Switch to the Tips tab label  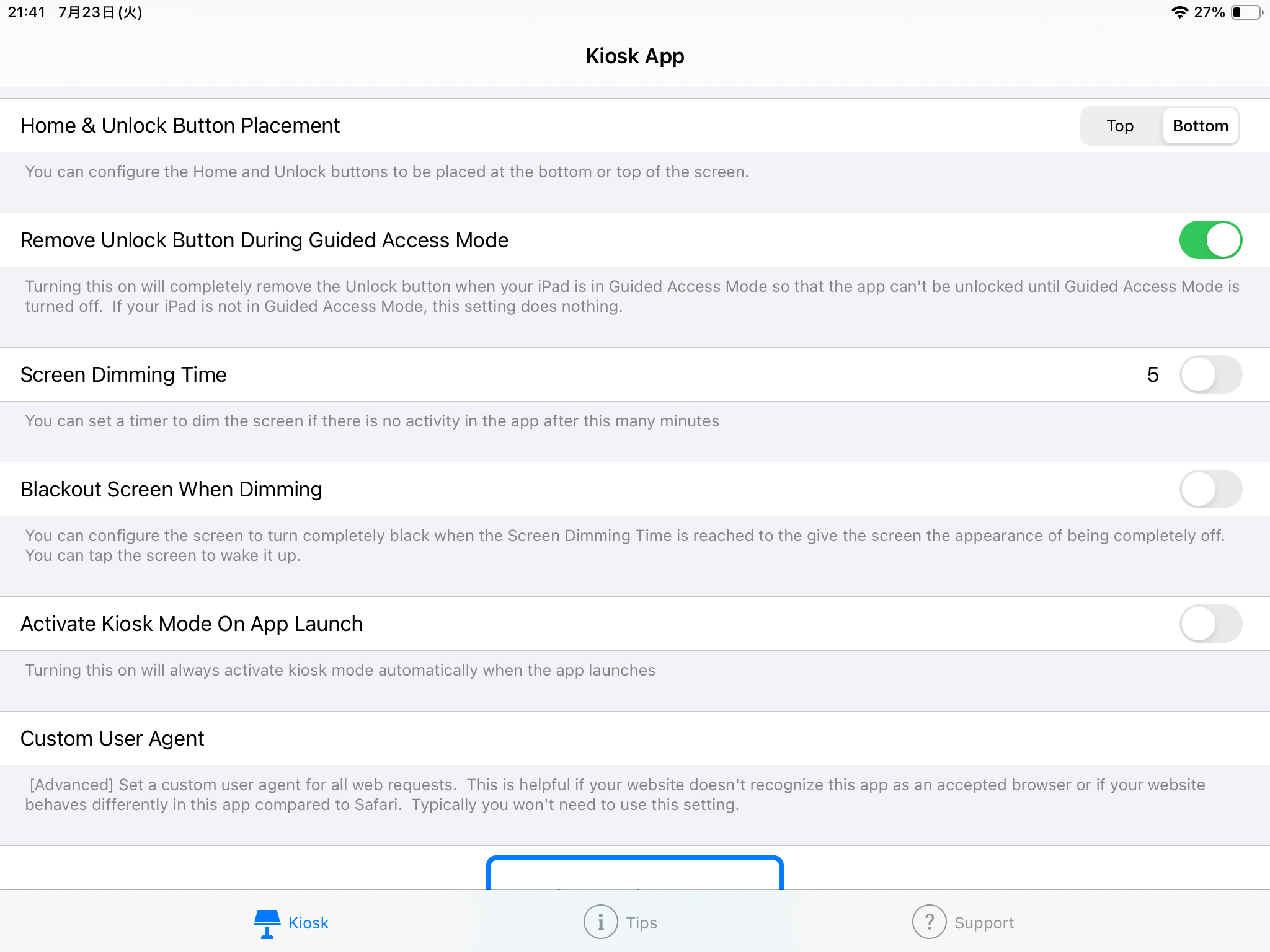tap(641, 923)
